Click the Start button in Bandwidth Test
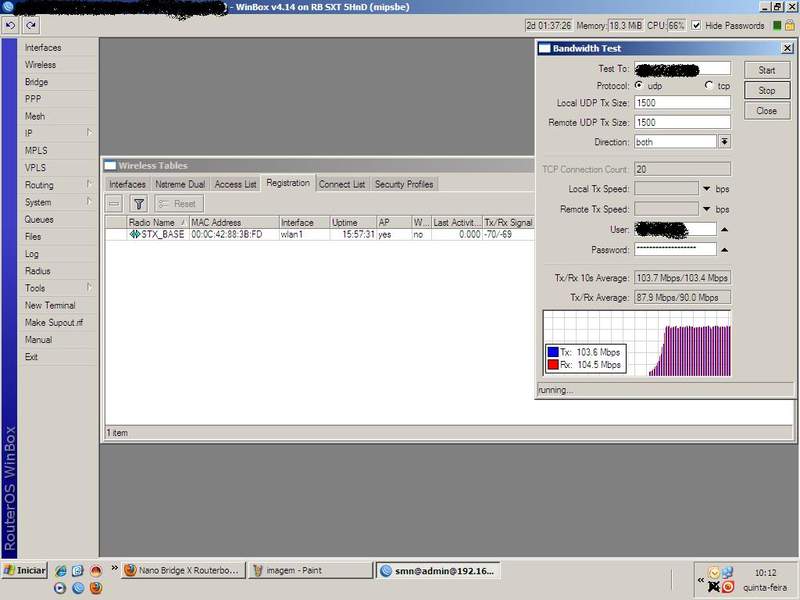800x600 pixels. (766, 70)
